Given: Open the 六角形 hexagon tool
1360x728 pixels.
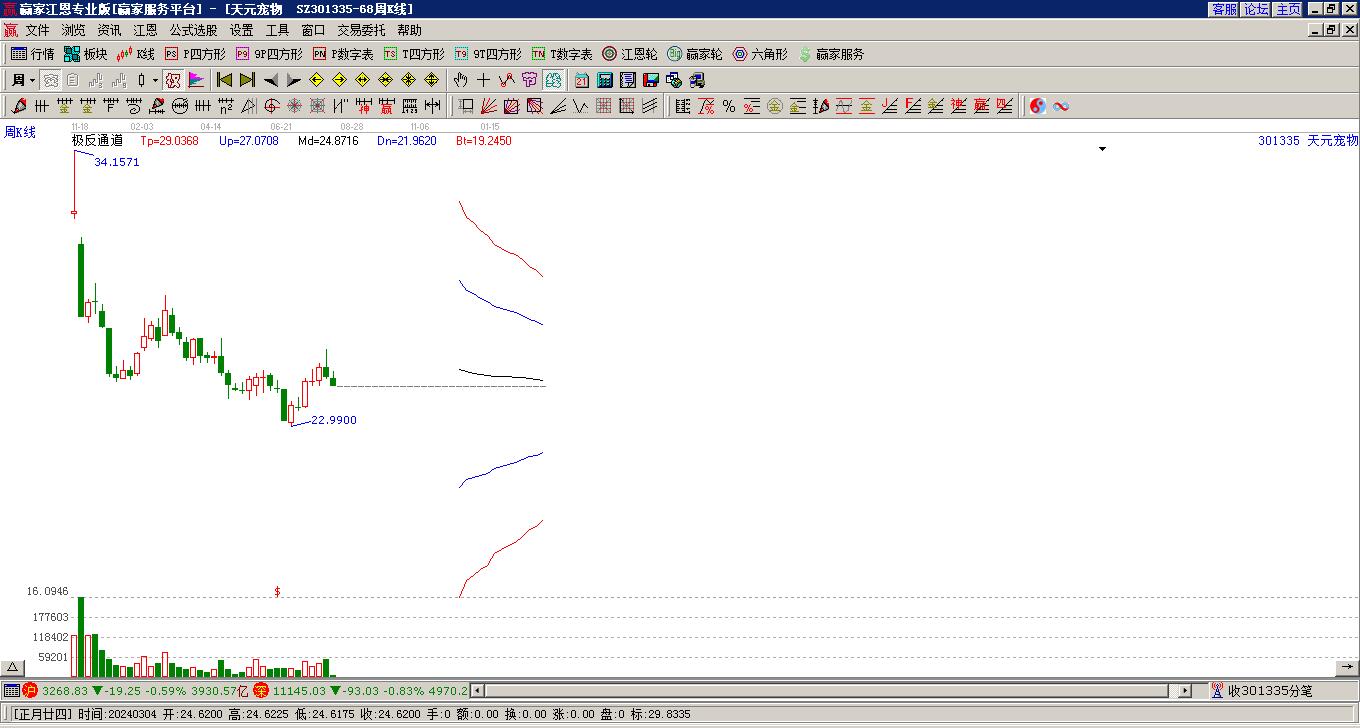Looking at the screenshot, I should (x=760, y=54).
